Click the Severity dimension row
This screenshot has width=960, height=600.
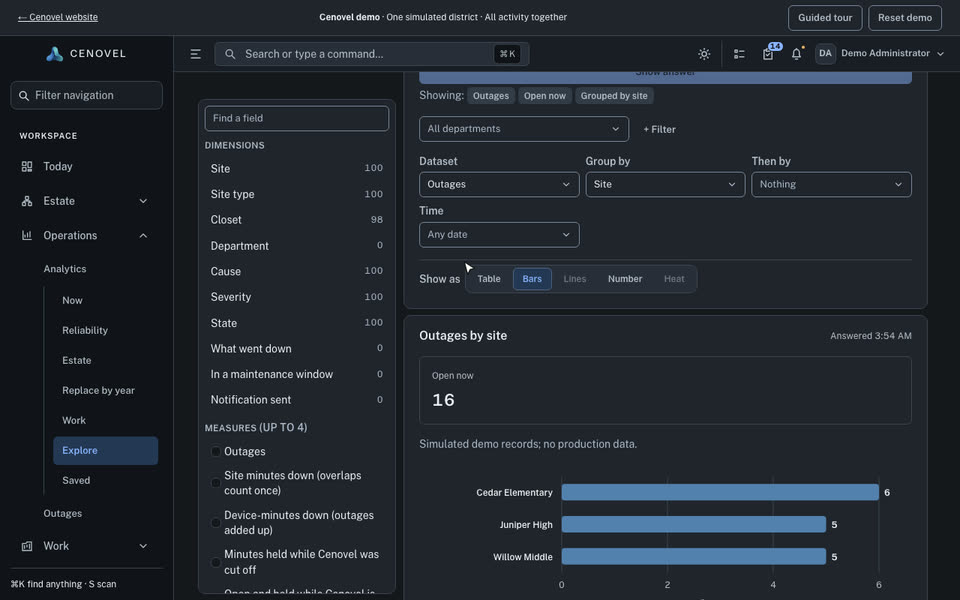tap(297, 297)
